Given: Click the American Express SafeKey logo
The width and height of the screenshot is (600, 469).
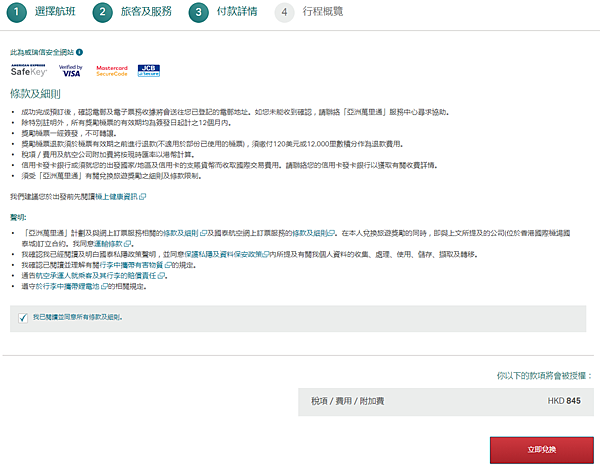Looking at the screenshot, I should [x=29, y=70].
